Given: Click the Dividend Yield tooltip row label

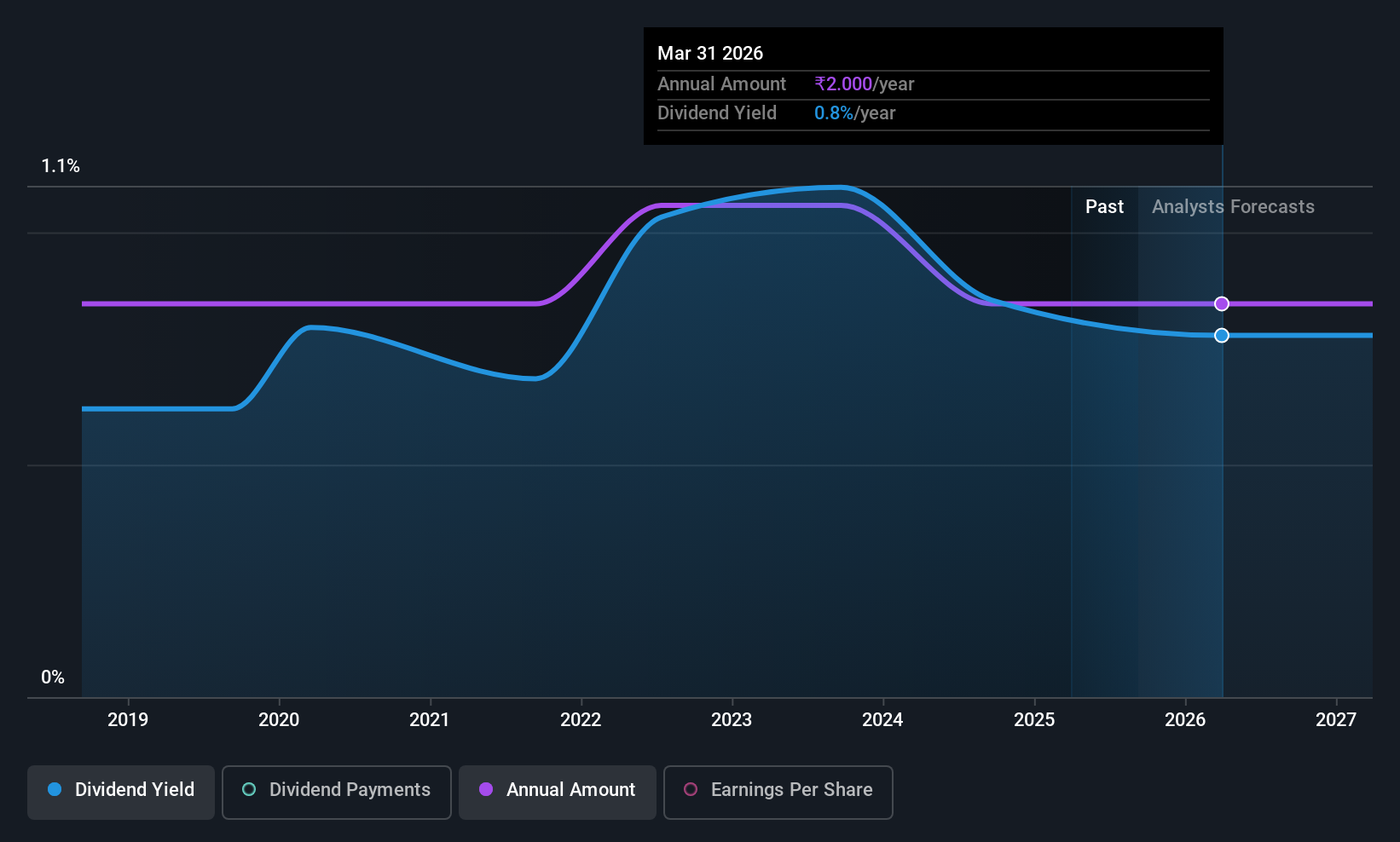Looking at the screenshot, I should (717, 113).
